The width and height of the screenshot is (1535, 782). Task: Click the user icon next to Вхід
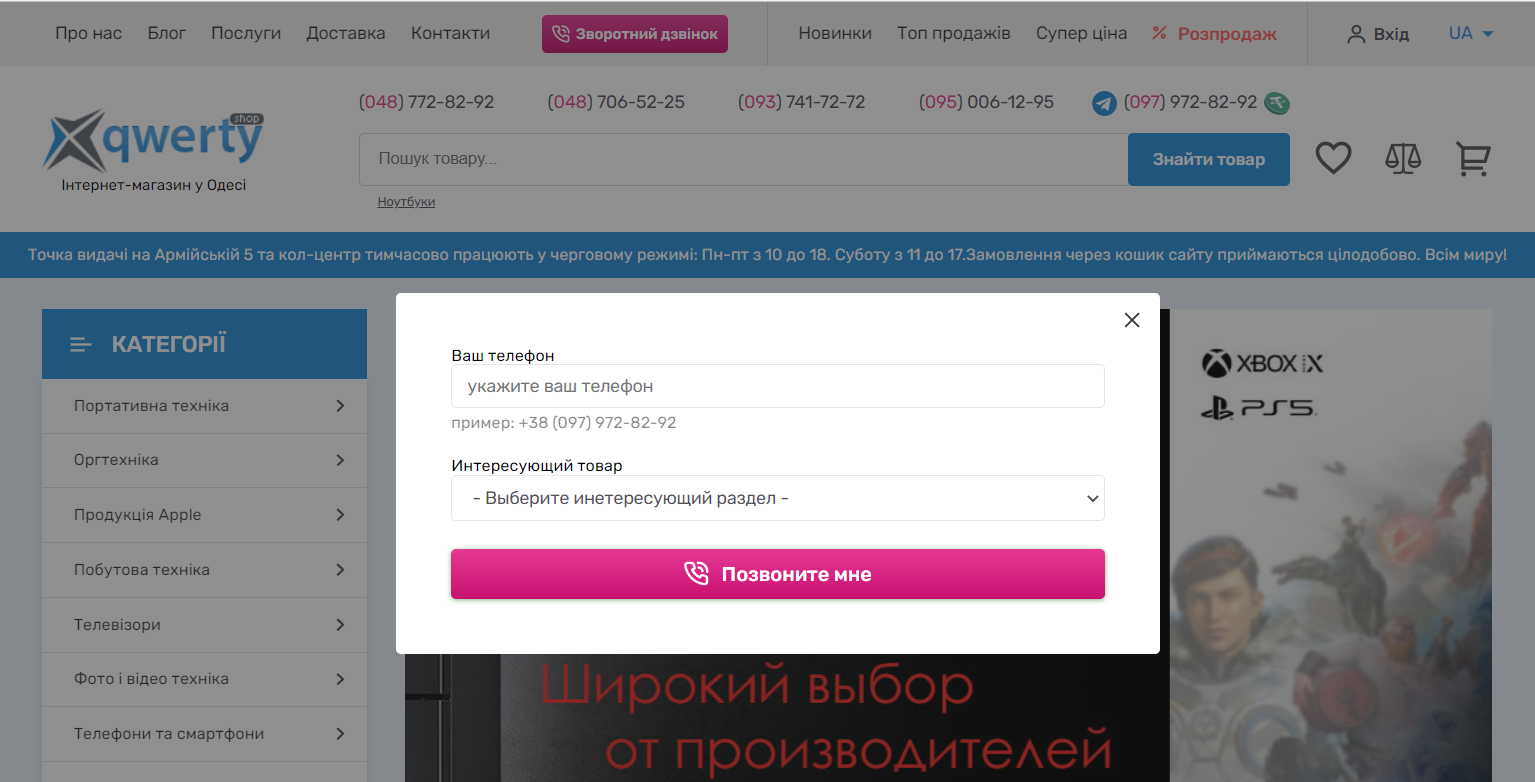1356,34
